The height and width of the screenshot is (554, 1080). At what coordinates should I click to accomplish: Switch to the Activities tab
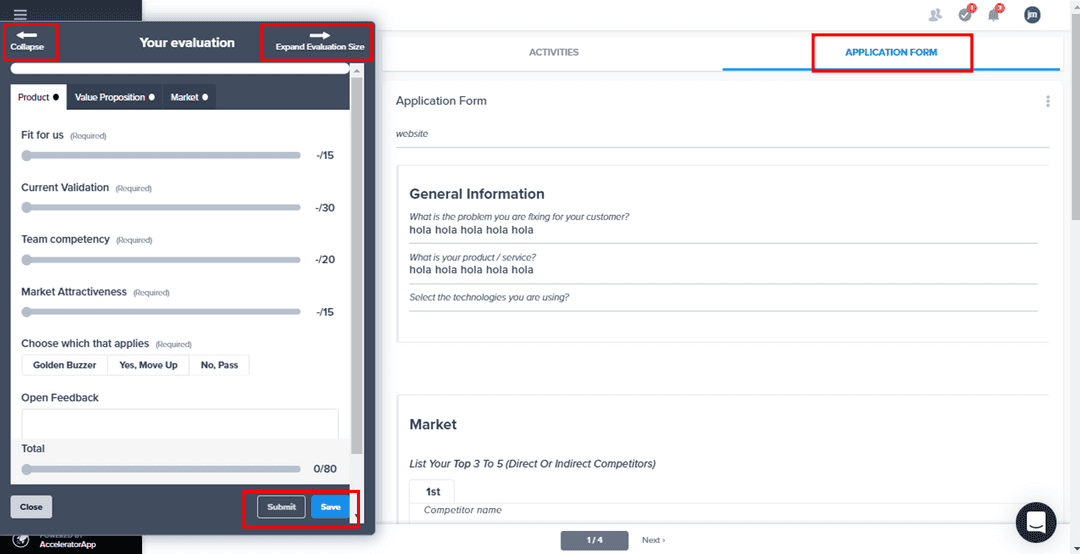tap(553, 52)
